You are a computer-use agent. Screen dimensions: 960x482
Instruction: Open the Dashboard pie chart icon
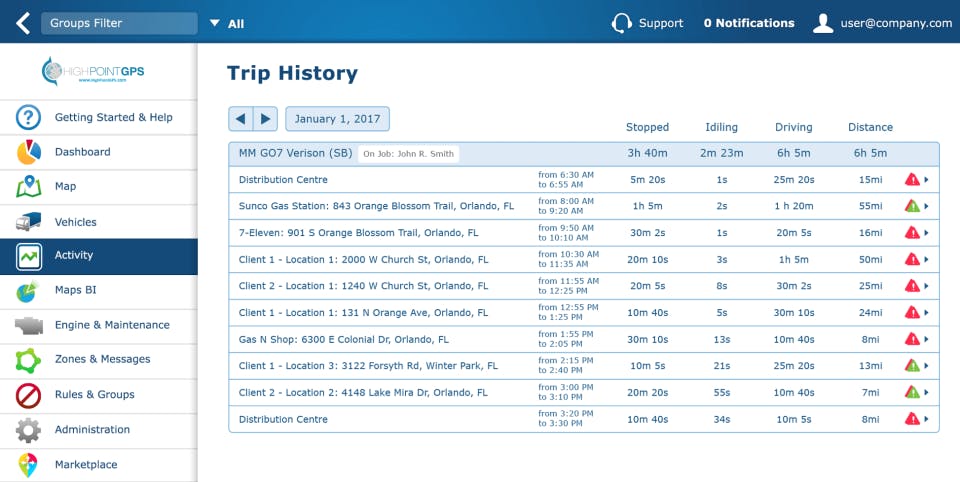28,152
